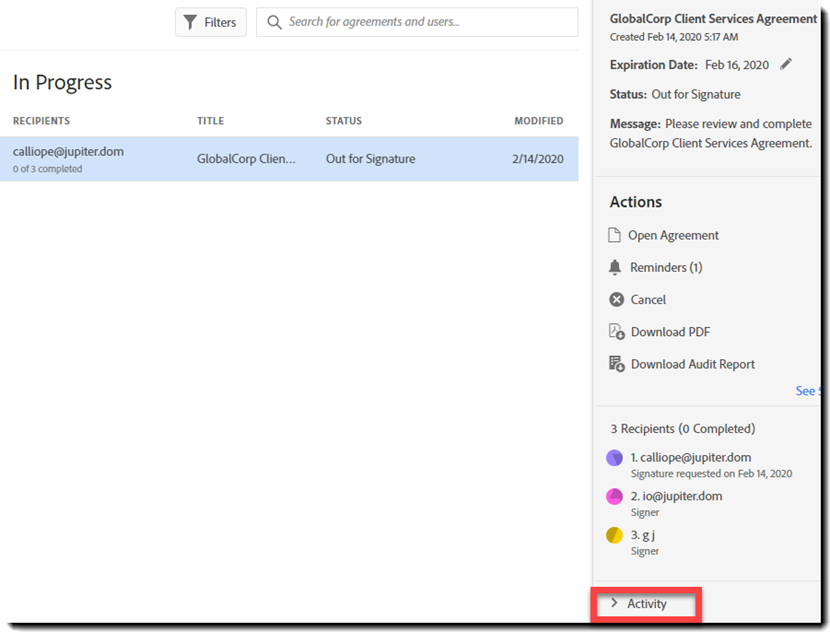Image resolution: width=830 pixels, height=632 pixels.
Task: Expand the Activity section
Action: tap(646, 604)
